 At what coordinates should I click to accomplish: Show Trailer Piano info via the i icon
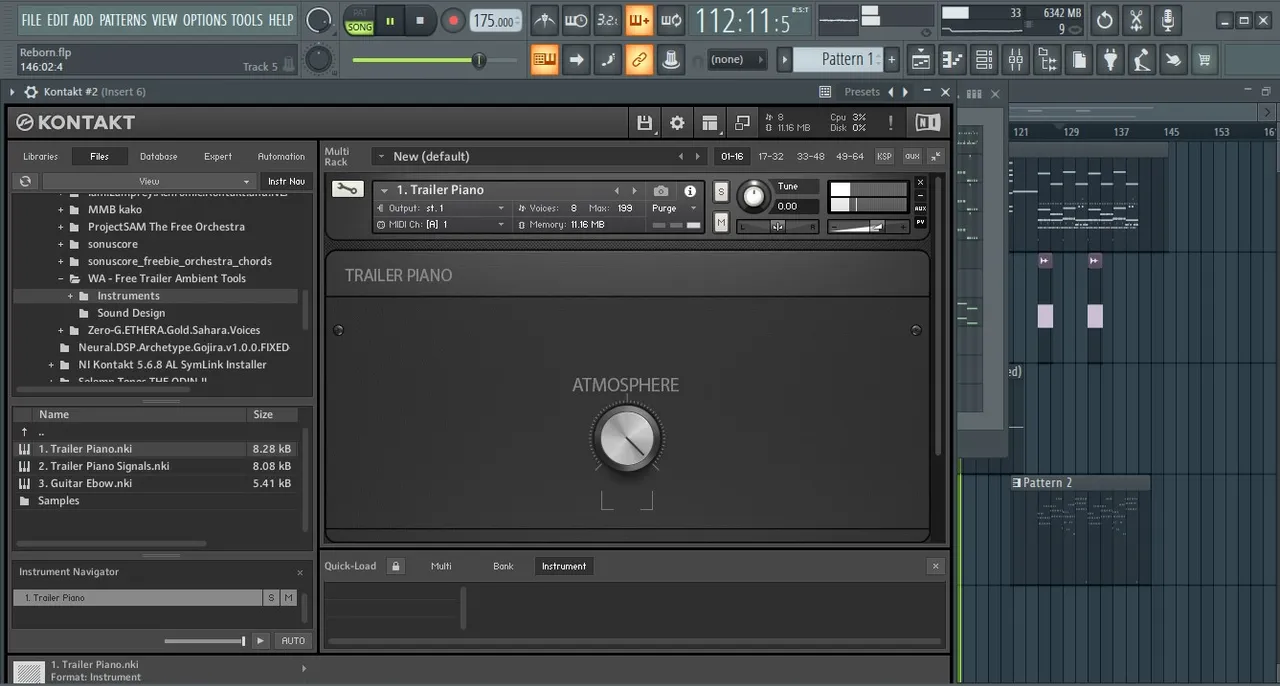(689, 190)
